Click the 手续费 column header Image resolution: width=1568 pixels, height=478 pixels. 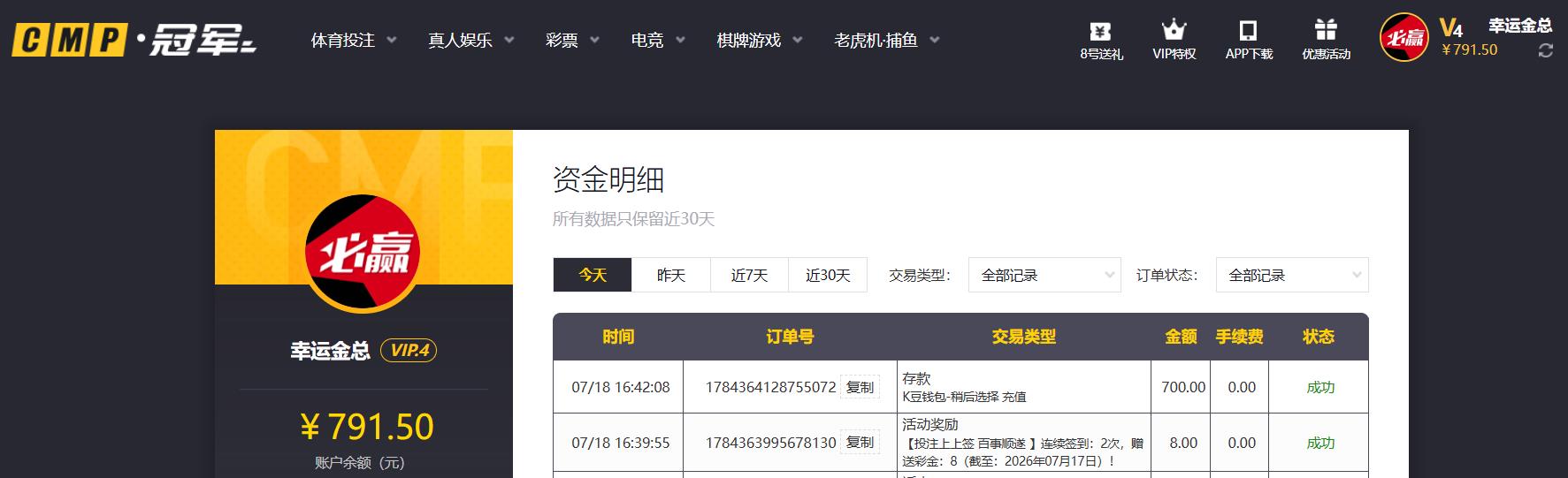click(x=1239, y=337)
